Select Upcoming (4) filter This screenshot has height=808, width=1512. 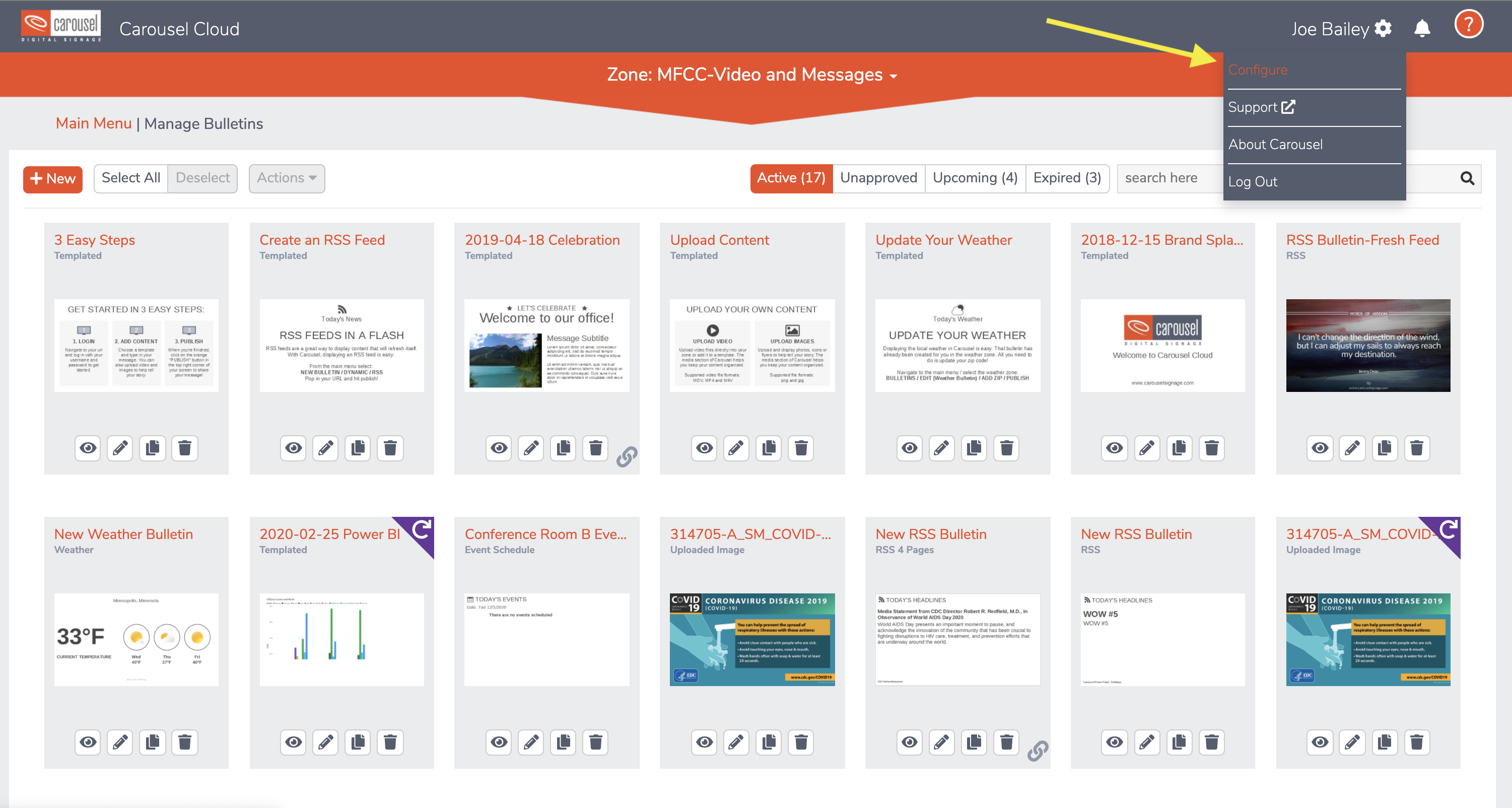(x=975, y=177)
